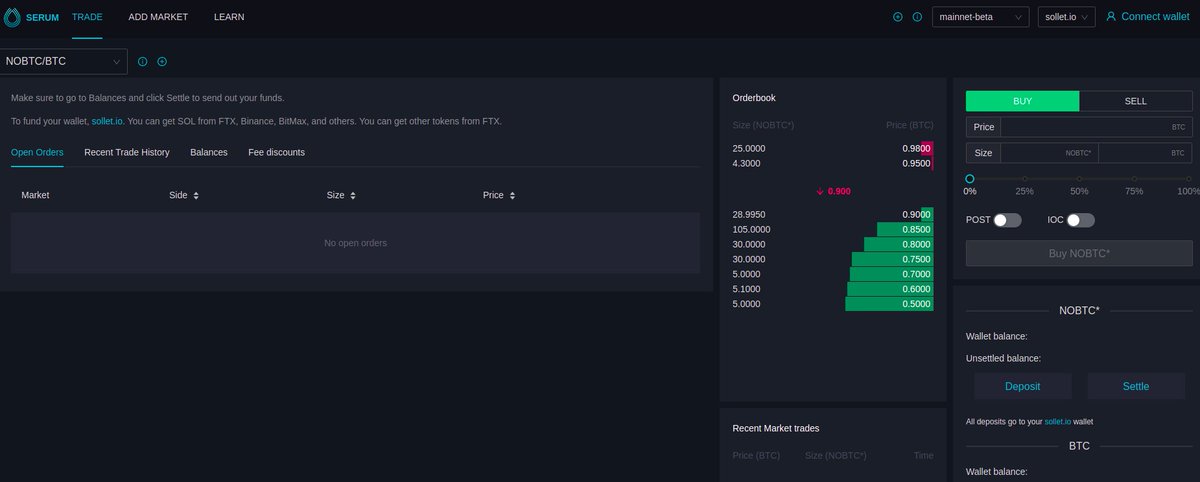Click the slider handle at 0%
The width and height of the screenshot is (1200, 482).
pyautogui.click(x=970, y=179)
